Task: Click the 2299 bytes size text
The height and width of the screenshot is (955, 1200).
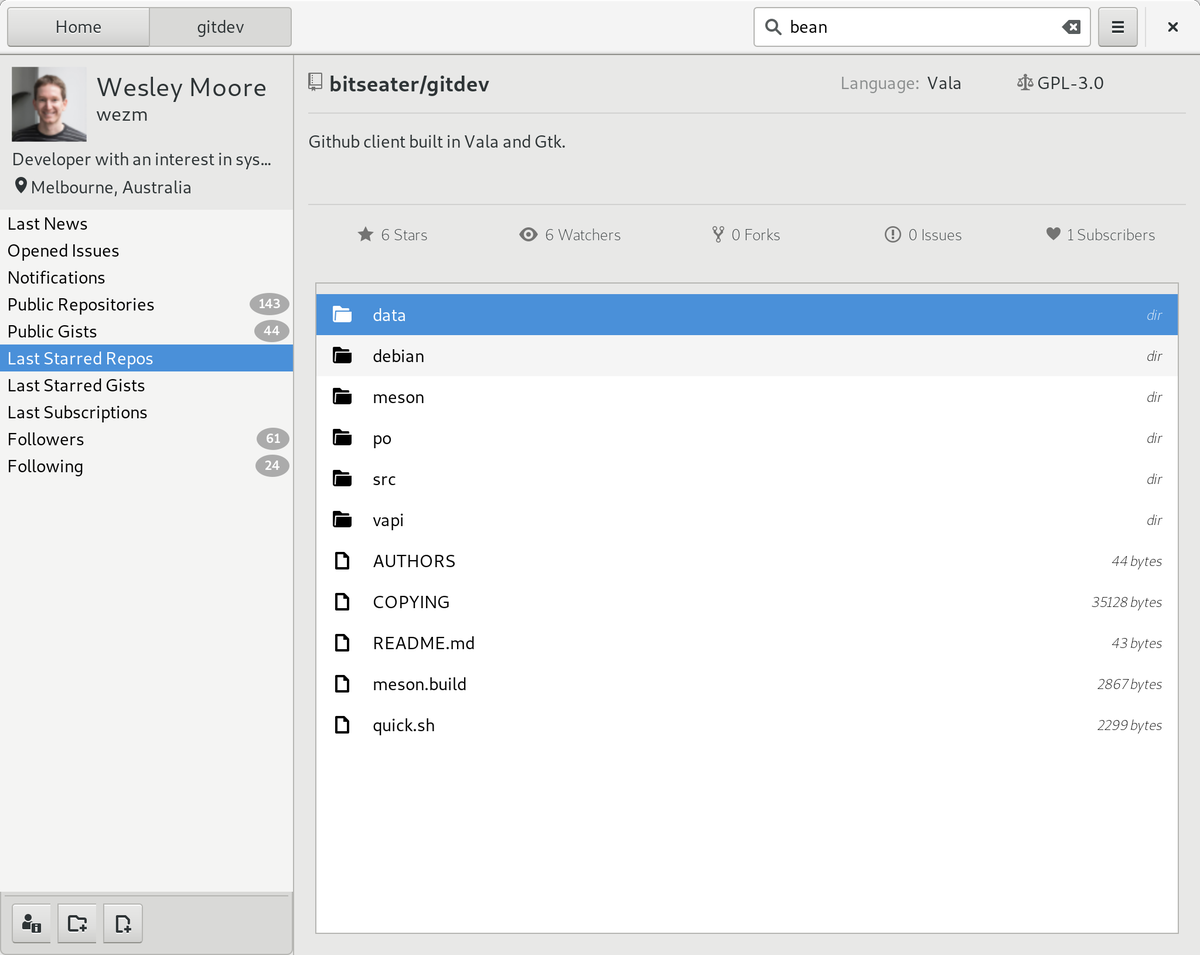Action: coord(1129,725)
